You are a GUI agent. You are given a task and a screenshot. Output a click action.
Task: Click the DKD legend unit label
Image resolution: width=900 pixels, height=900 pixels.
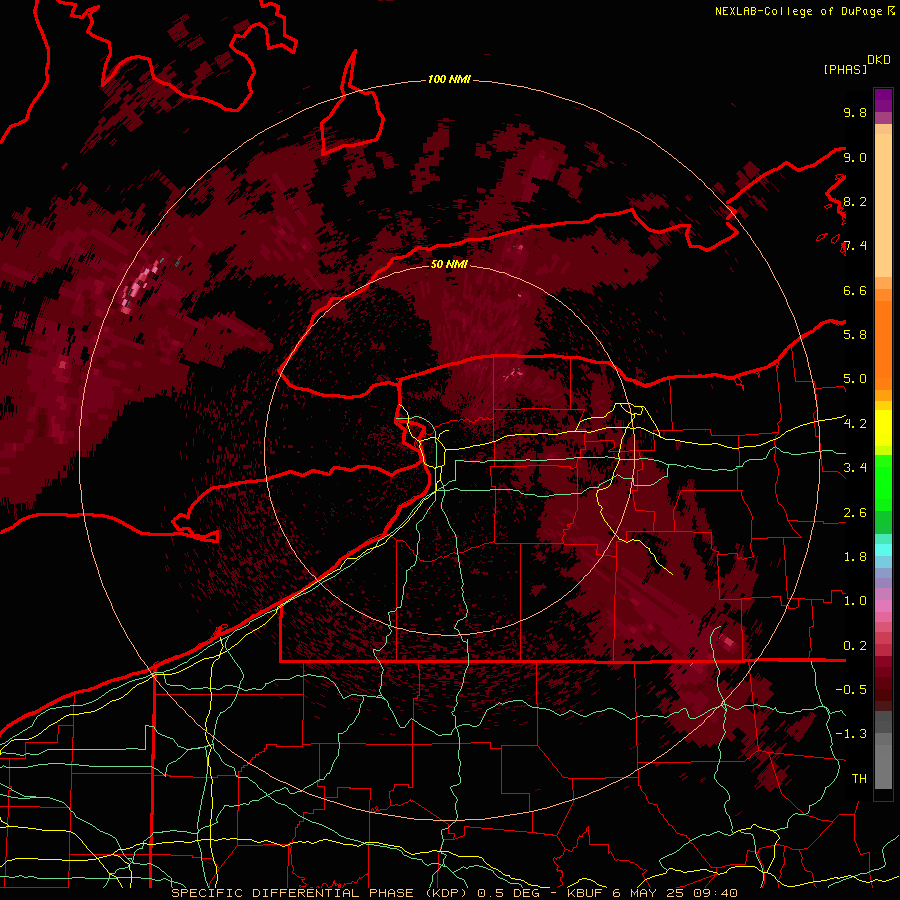point(878,60)
